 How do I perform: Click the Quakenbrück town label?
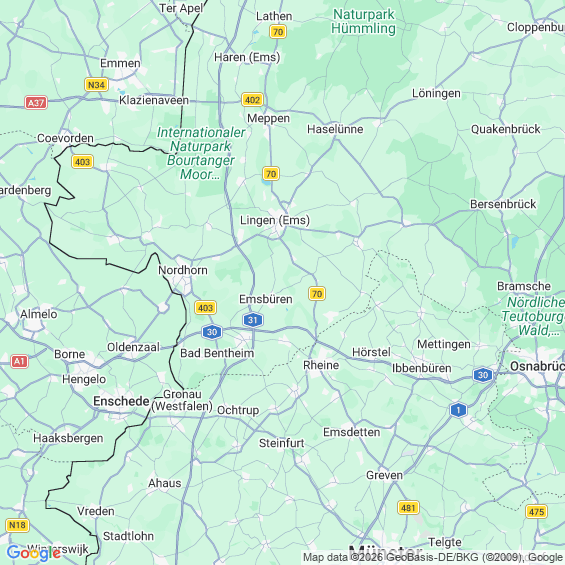506,129
